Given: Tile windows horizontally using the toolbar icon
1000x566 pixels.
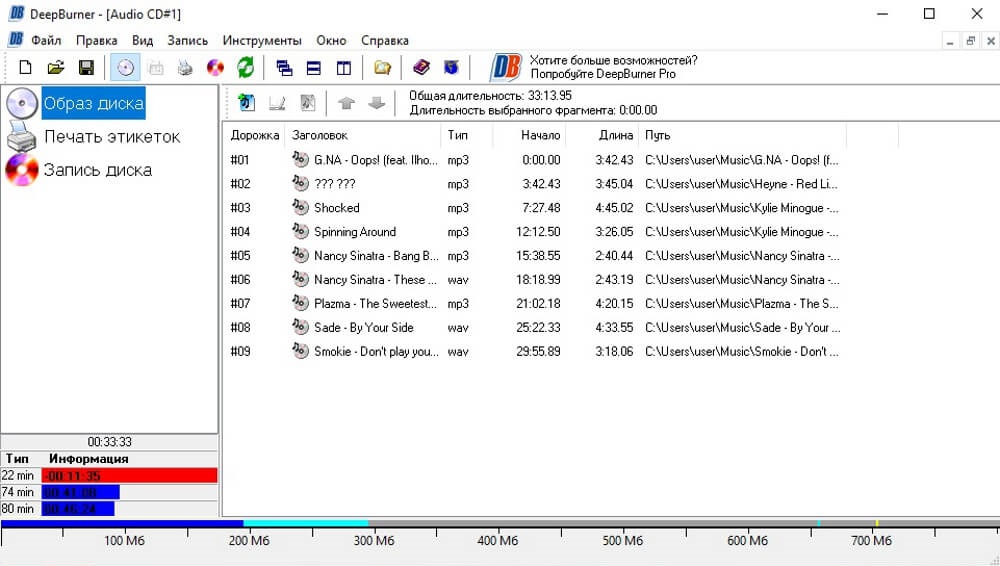Looking at the screenshot, I should coord(314,67).
